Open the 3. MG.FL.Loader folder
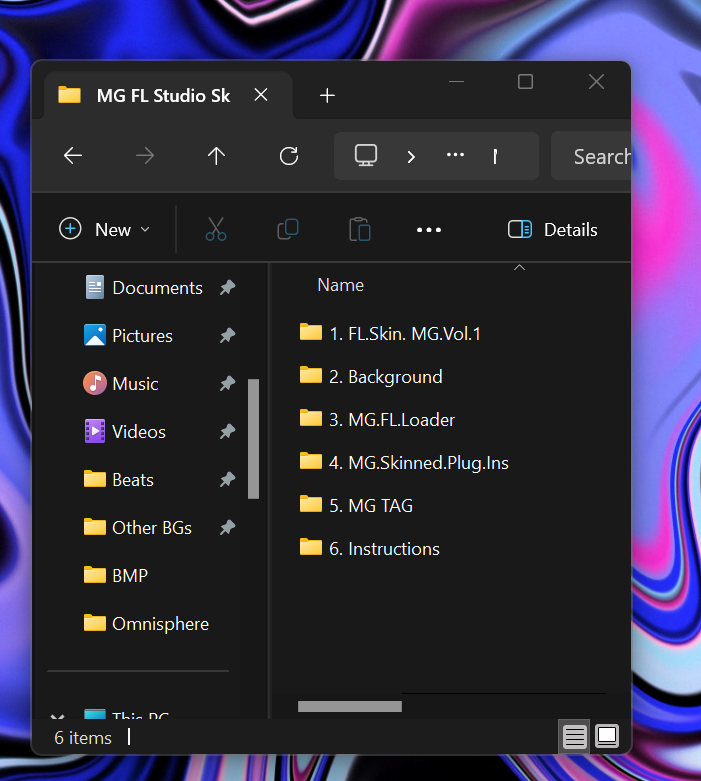The image size is (701, 781). tap(390, 419)
